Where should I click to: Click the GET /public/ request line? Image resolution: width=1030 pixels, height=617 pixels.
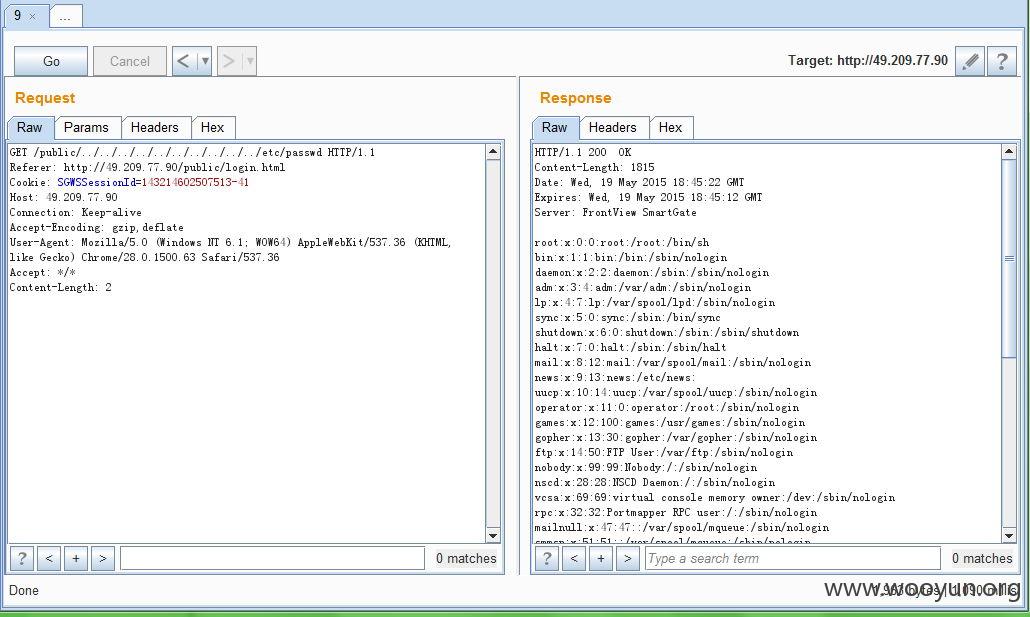[192, 152]
